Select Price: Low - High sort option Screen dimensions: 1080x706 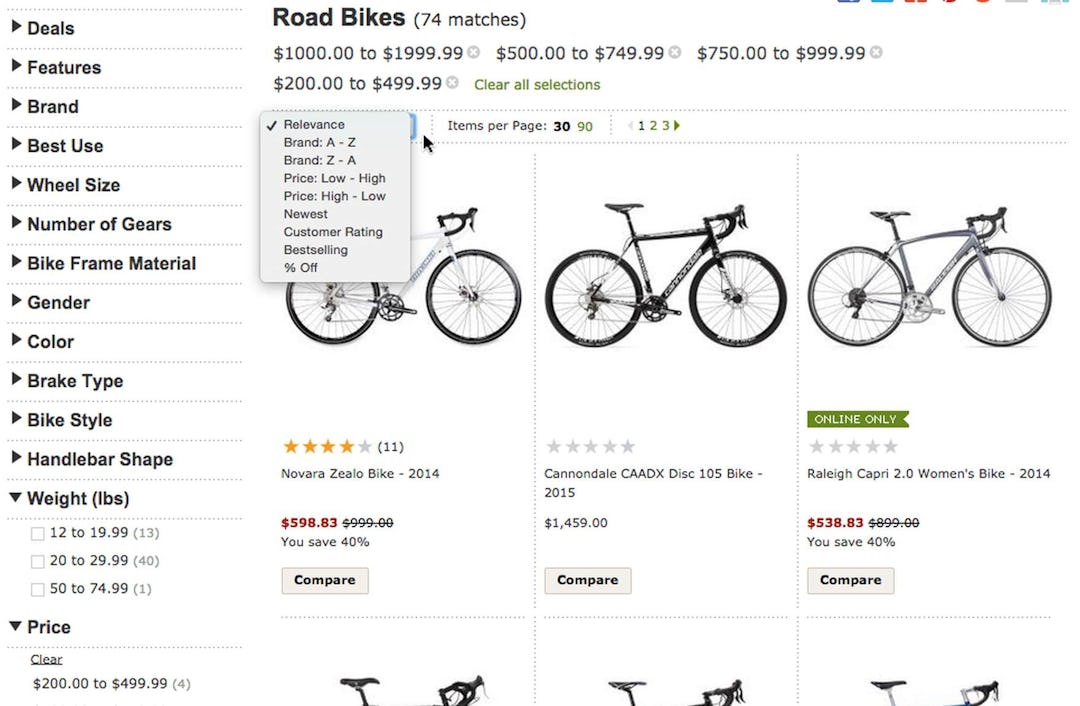[x=334, y=178]
